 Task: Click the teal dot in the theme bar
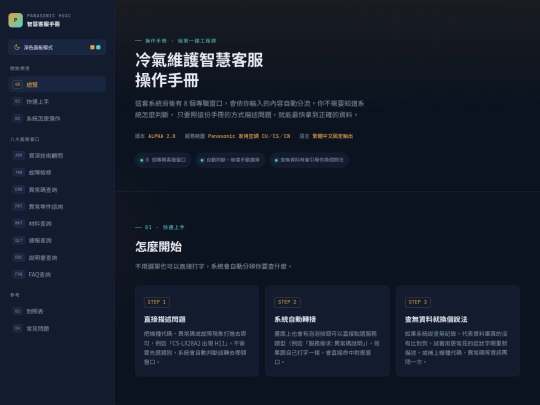(x=98, y=47)
